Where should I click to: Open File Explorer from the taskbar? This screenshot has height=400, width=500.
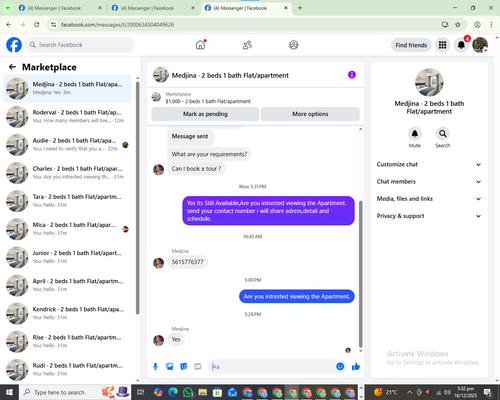point(203,392)
